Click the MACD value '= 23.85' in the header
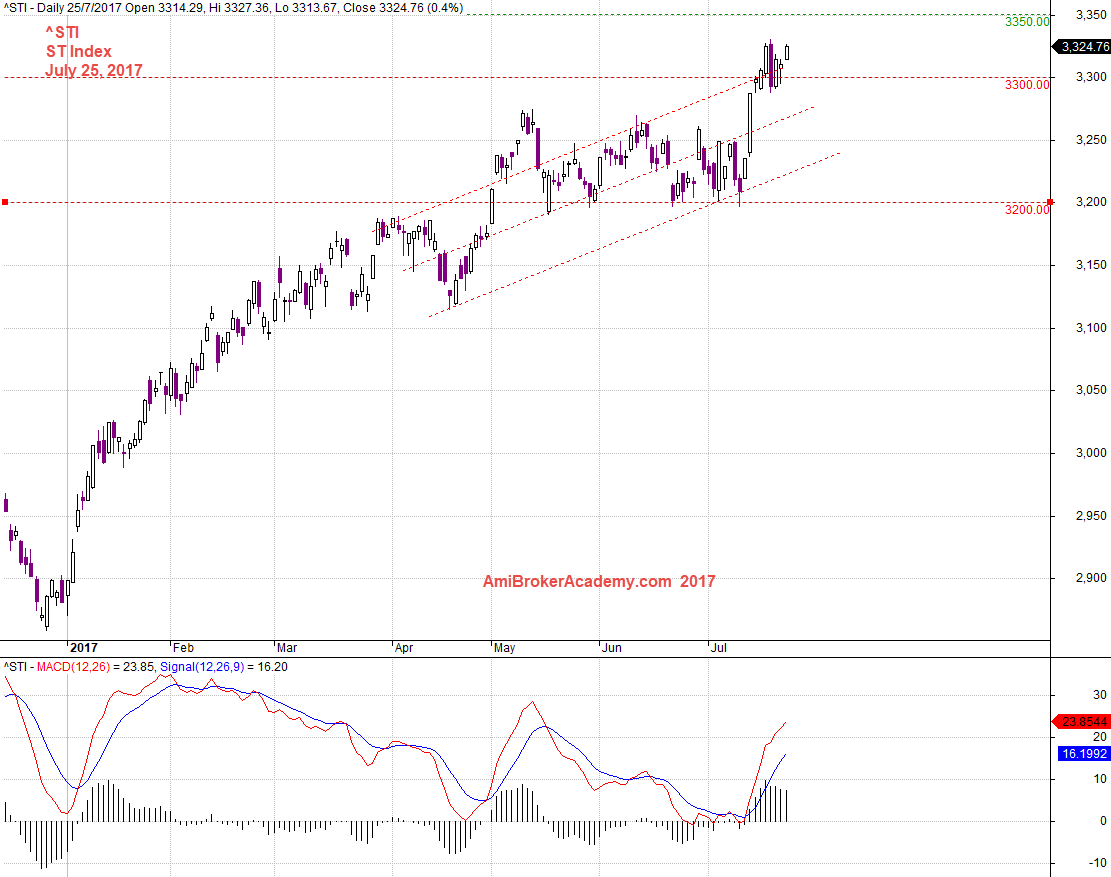Image resolution: width=1111 pixels, height=877 pixels. pyautogui.click(x=133, y=667)
